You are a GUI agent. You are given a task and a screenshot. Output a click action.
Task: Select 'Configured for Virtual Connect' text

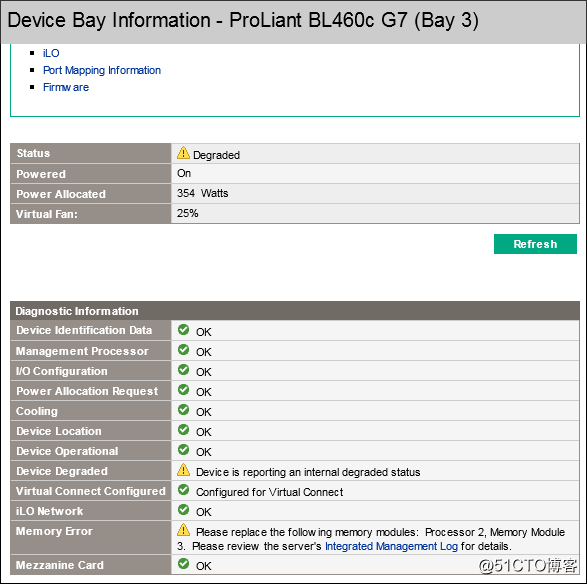click(270, 492)
